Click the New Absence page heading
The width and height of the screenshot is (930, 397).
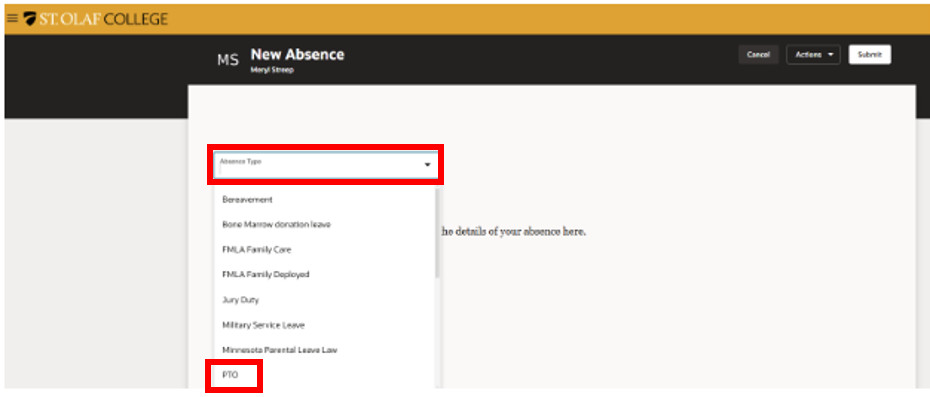point(297,54)
